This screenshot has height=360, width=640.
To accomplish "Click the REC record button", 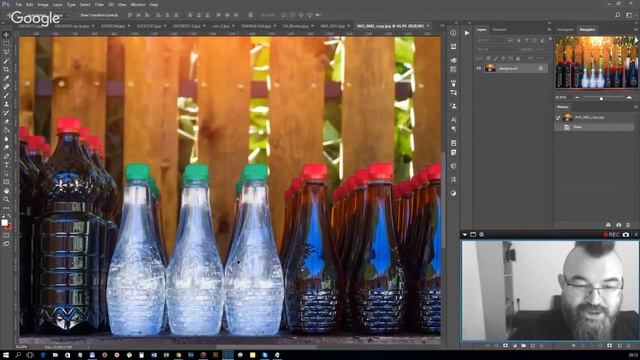I will [611, 235].
